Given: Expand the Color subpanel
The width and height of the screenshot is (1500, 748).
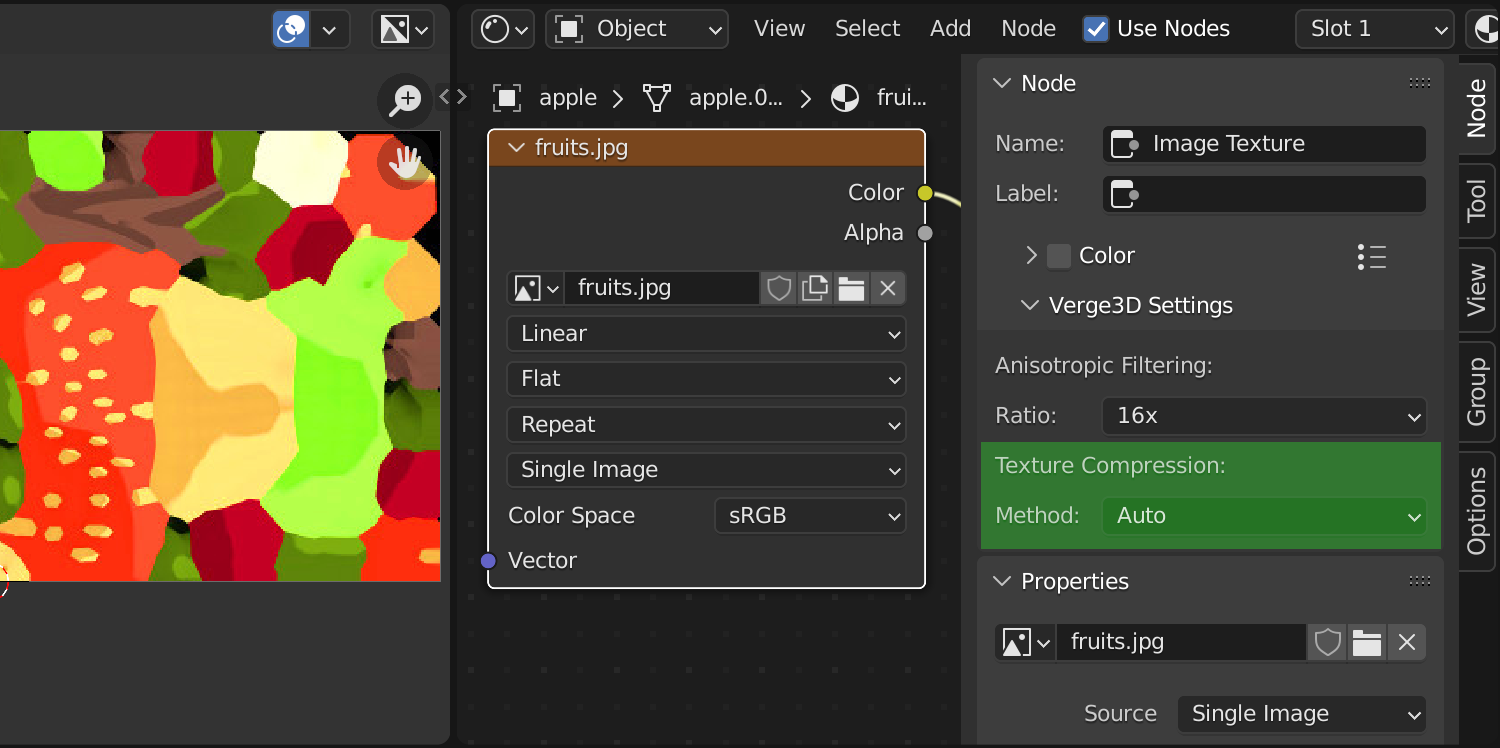Looking at the screenshot, I should coord(1031,256).
